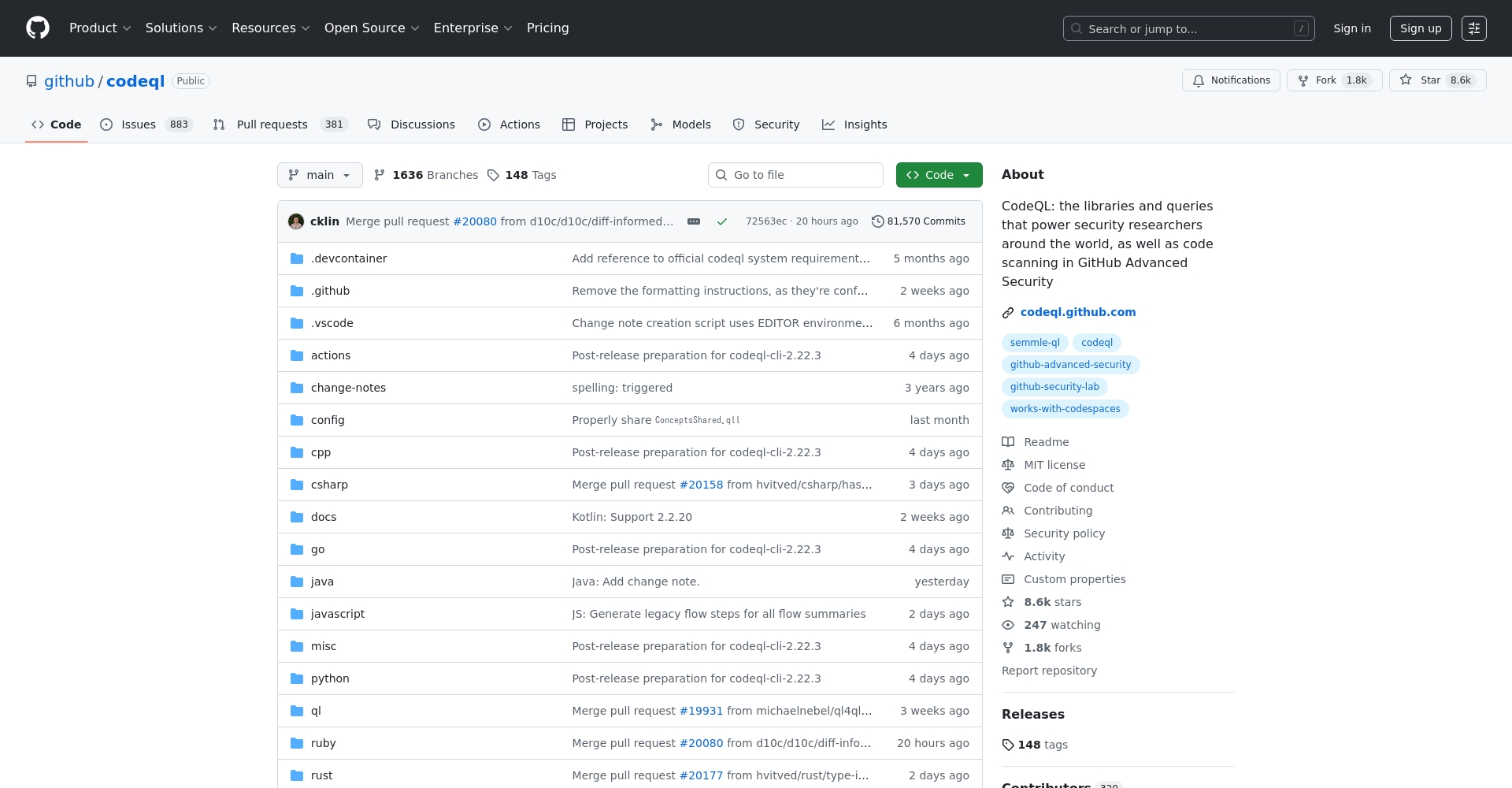This screenshot has width=1512, height=788.
Task: Click the semmle-ql topic tag
Action: click(1035, 343)
